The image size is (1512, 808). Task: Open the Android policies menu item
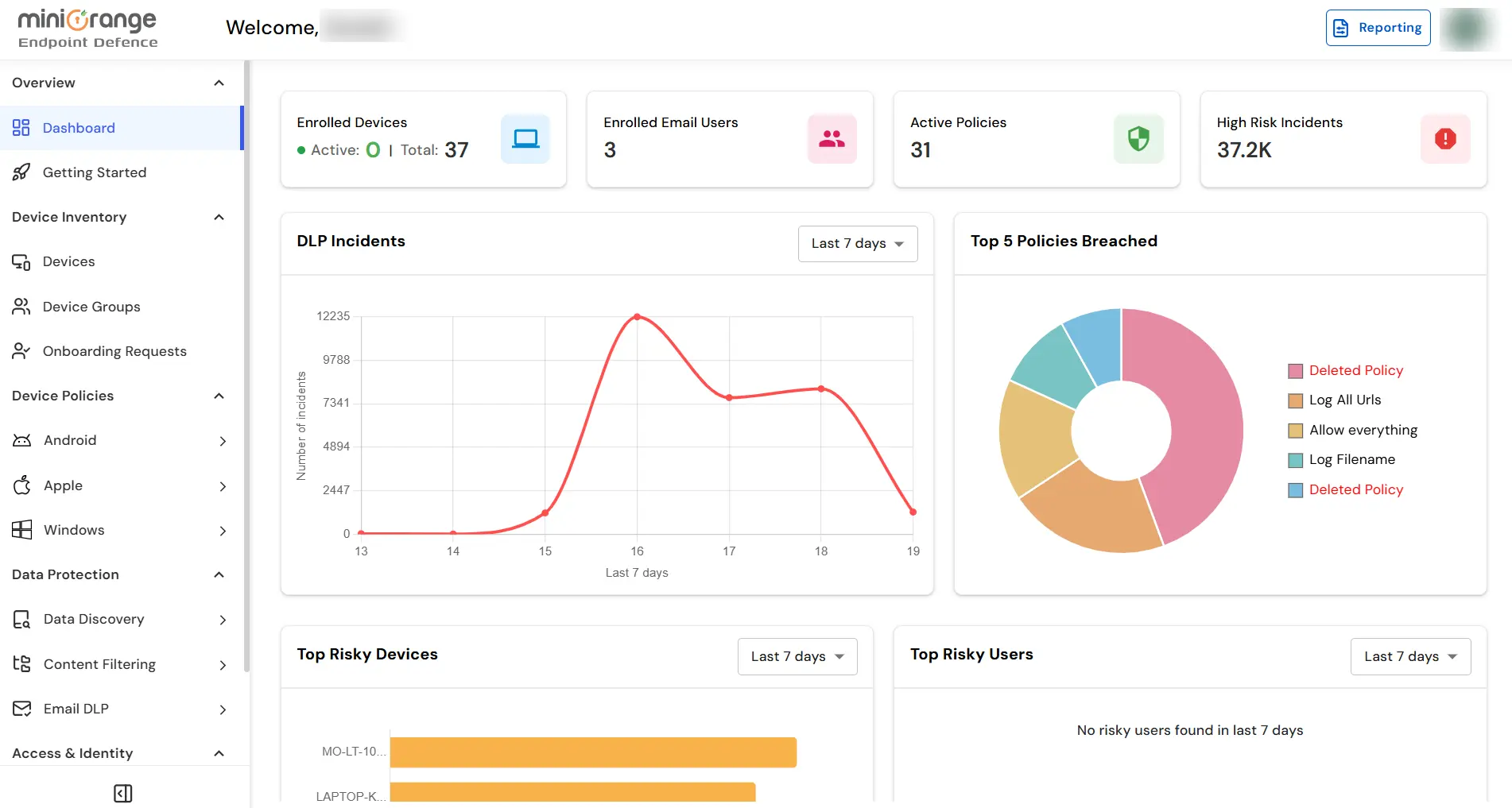pos(70,440)
